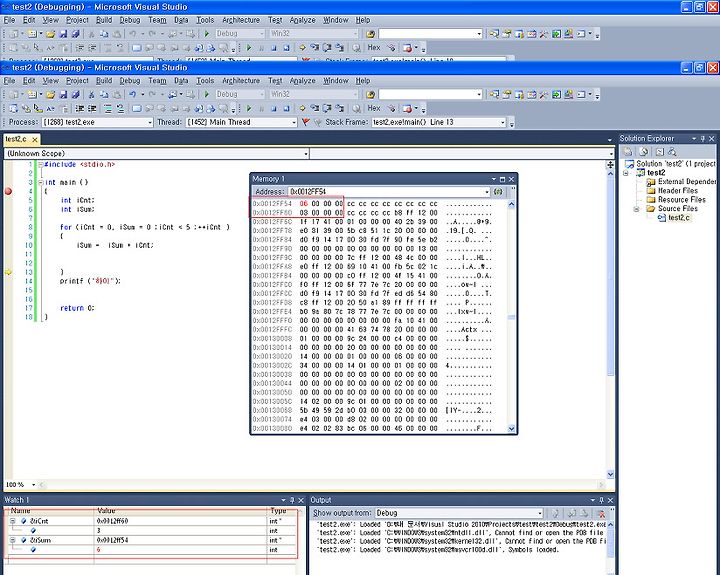The width and height of the screenshot is (720, 575).
Task: Click Restart debugging icon in front window
Action: pos(287,109)
